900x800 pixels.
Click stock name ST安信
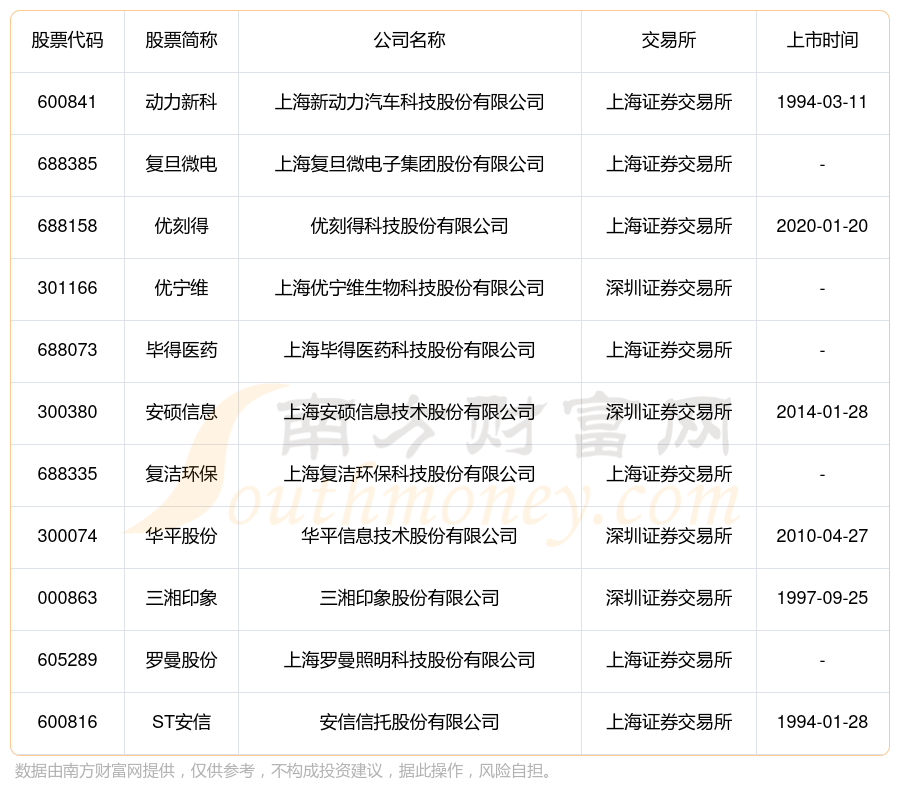(x=181, y=722)
